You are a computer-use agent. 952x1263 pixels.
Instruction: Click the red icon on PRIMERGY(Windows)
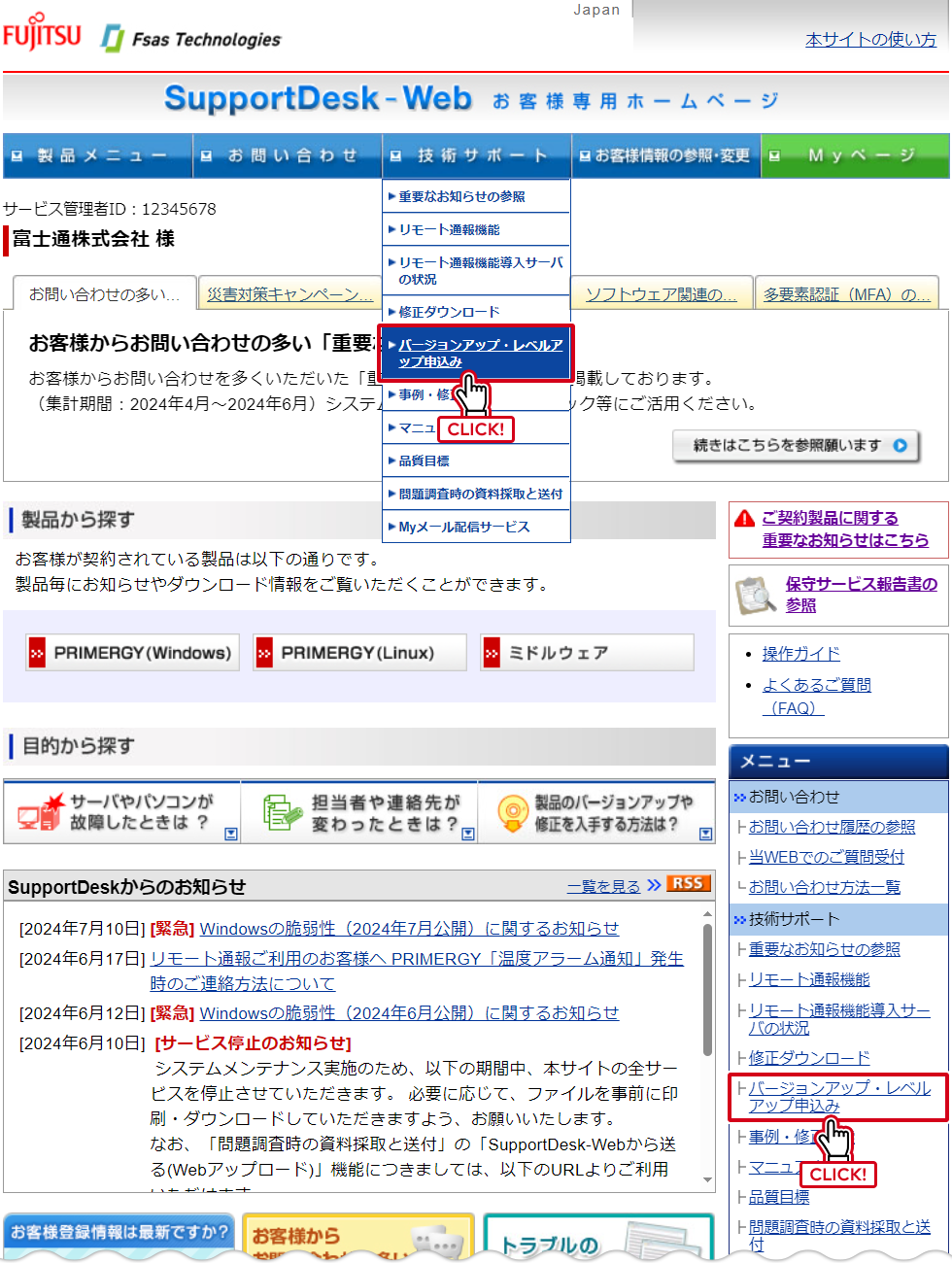pyautogui.click(x=37, y=653)
